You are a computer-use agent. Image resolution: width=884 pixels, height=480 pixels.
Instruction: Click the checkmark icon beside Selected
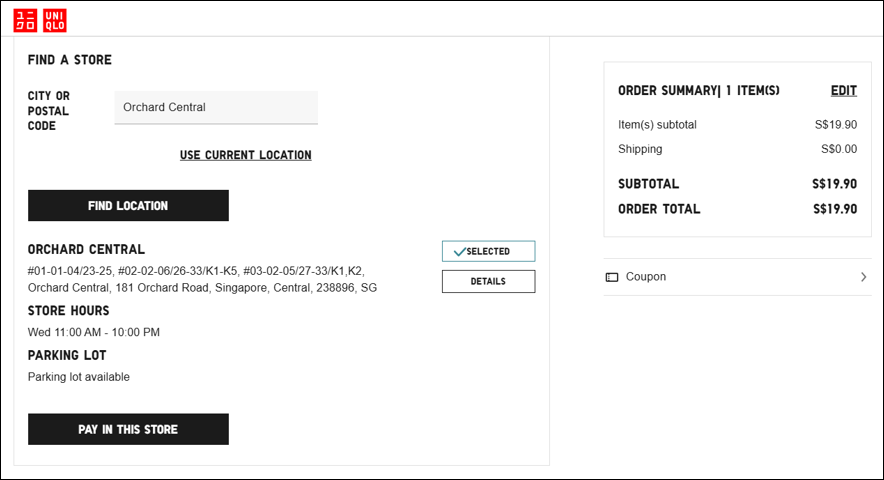point(459,252)
